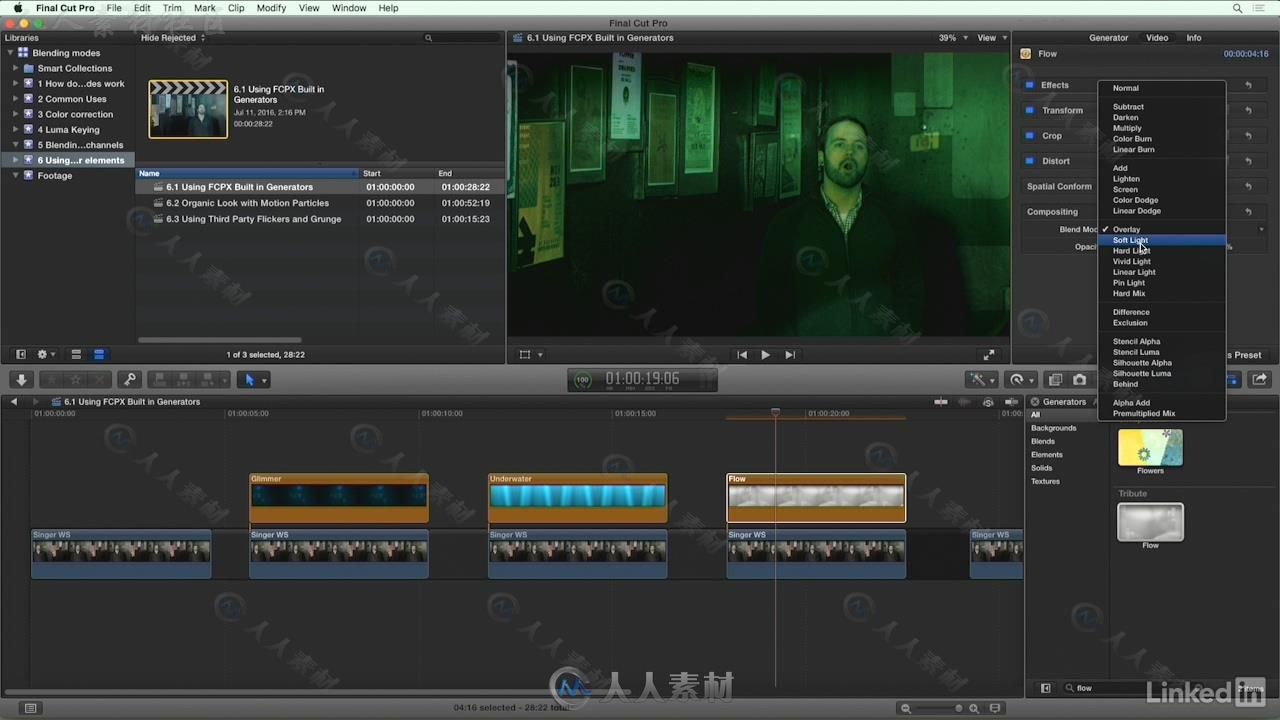Select the arrow select tool
Viewport: 1280px width, 720px height.
tap(250, 380)
